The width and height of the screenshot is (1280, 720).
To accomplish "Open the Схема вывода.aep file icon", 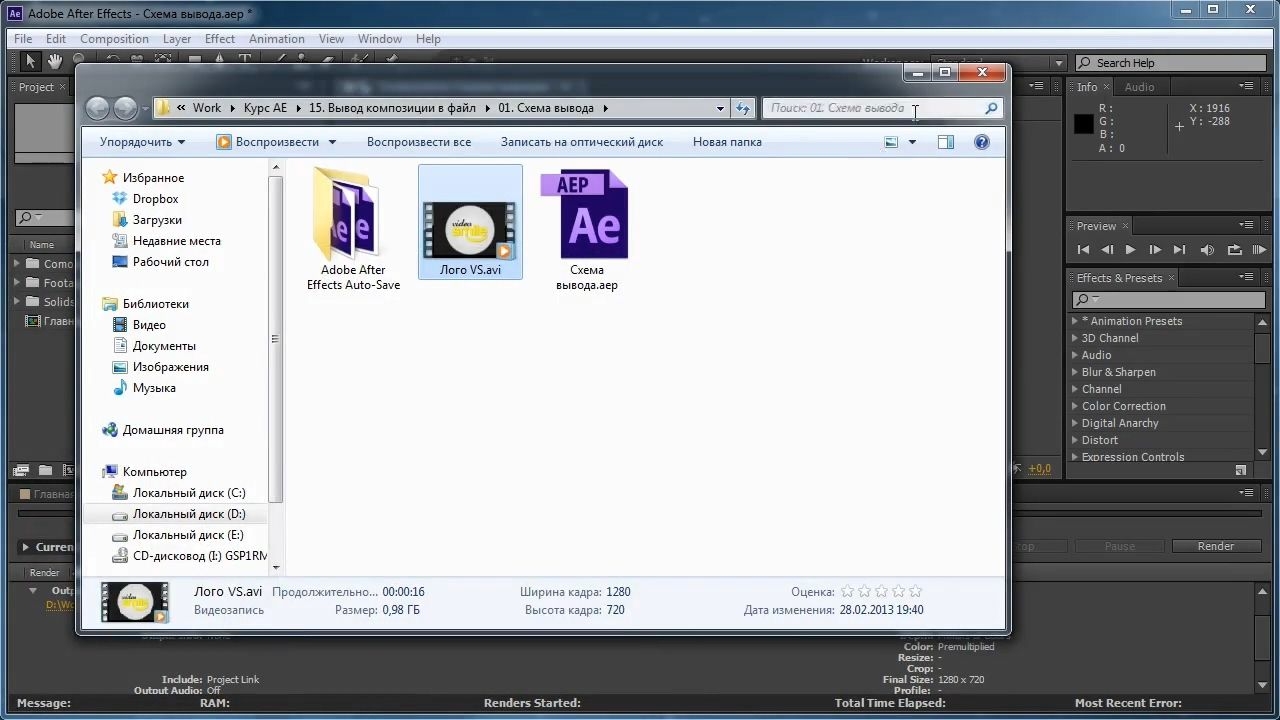I will [x=586, y=215].
